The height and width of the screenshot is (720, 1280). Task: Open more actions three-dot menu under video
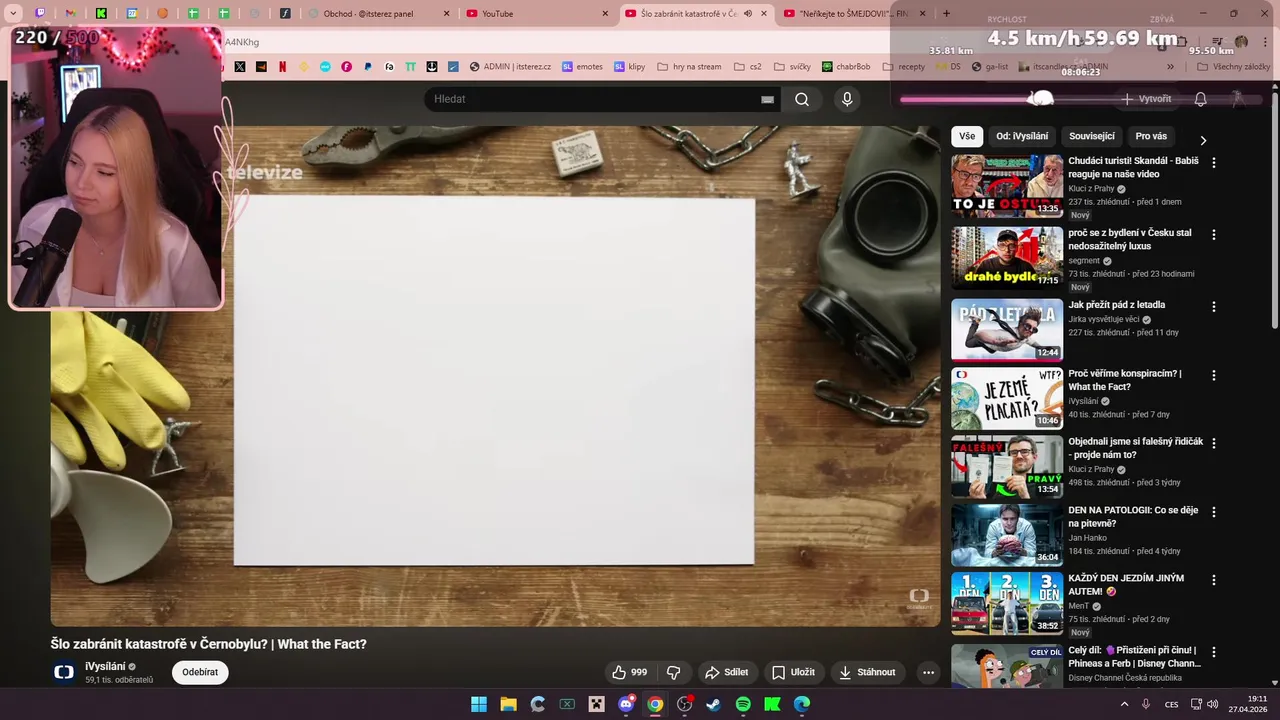[928, 672]
